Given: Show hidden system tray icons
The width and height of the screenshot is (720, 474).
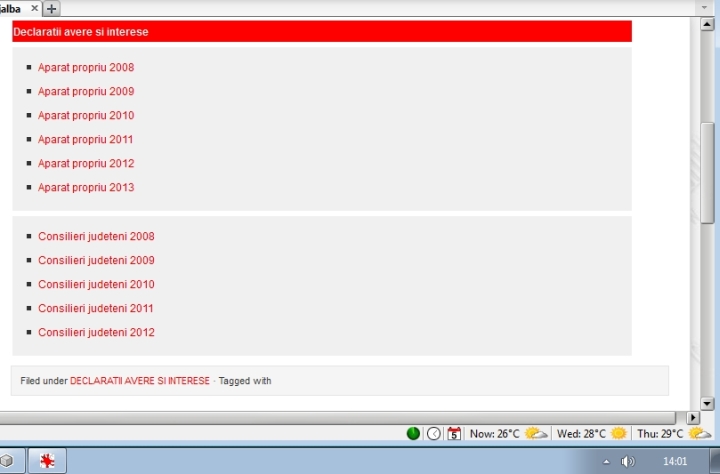Looking at the screenshot, I should (605, 461).
